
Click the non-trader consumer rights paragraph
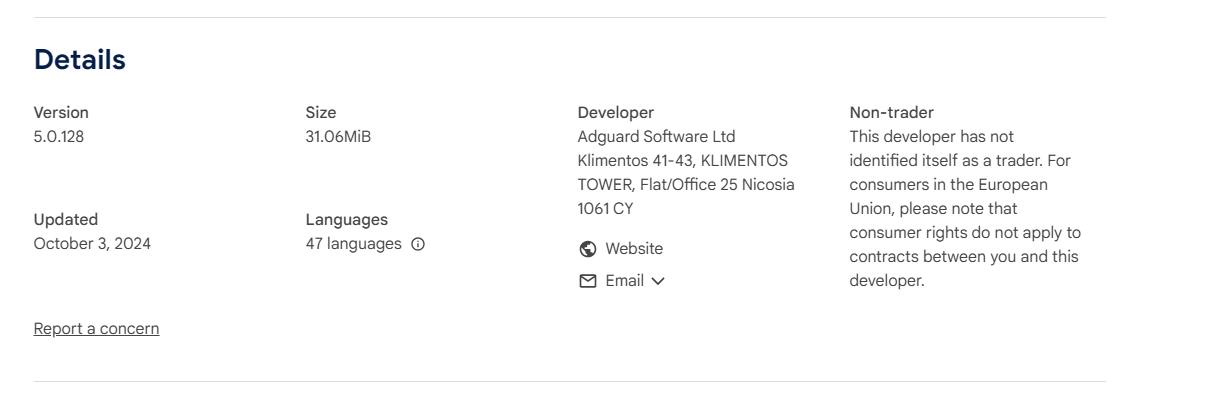click(965, 209)
